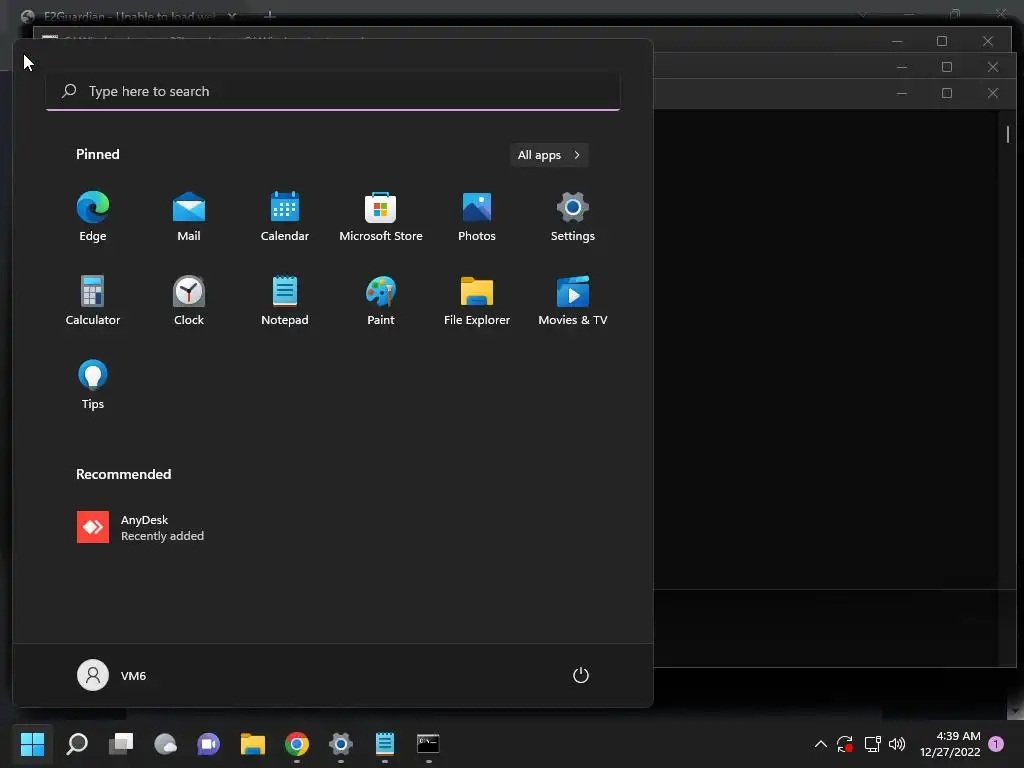Switch to Google Chrome on taskbar

296,744
